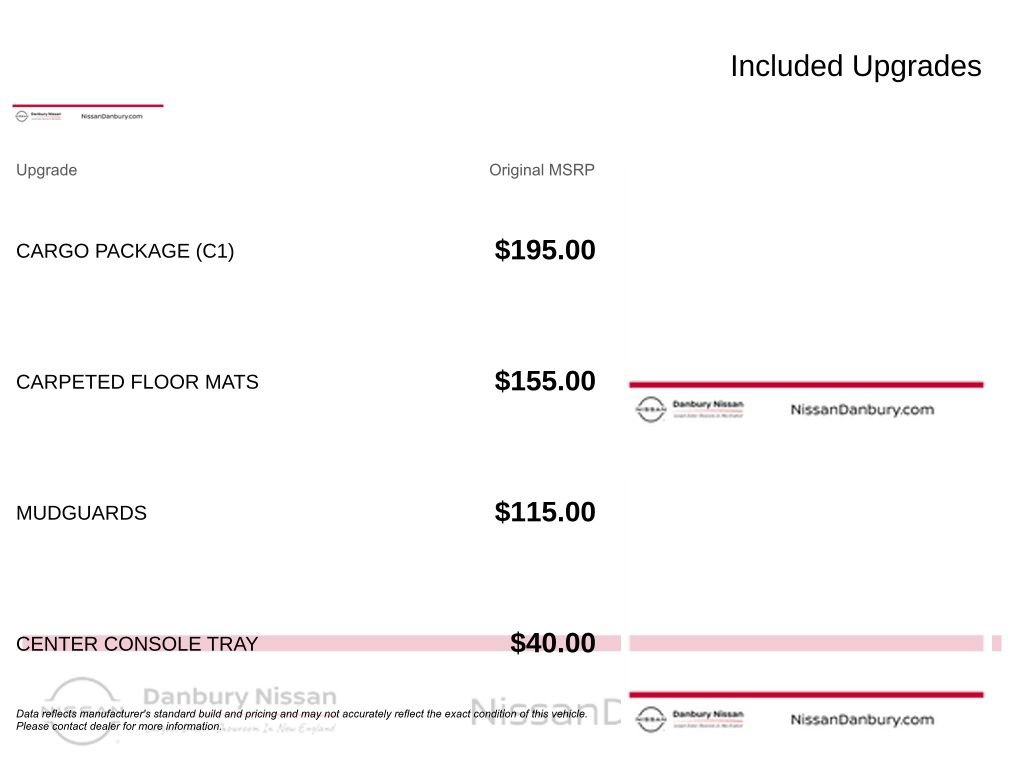Click the small Nissan logo at top left
The width and height of the screenshot is (1024, 768).
(22, 116)
